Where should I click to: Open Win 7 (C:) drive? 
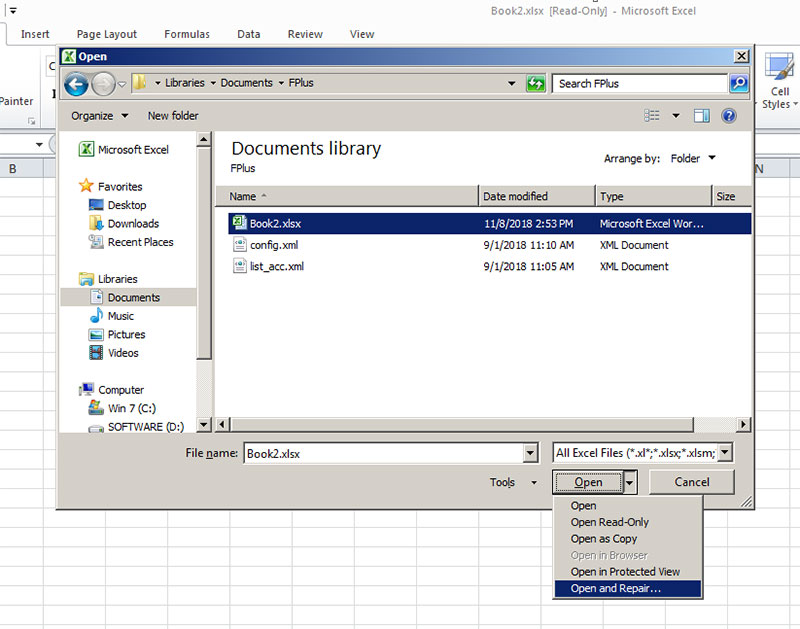point(122,408)
